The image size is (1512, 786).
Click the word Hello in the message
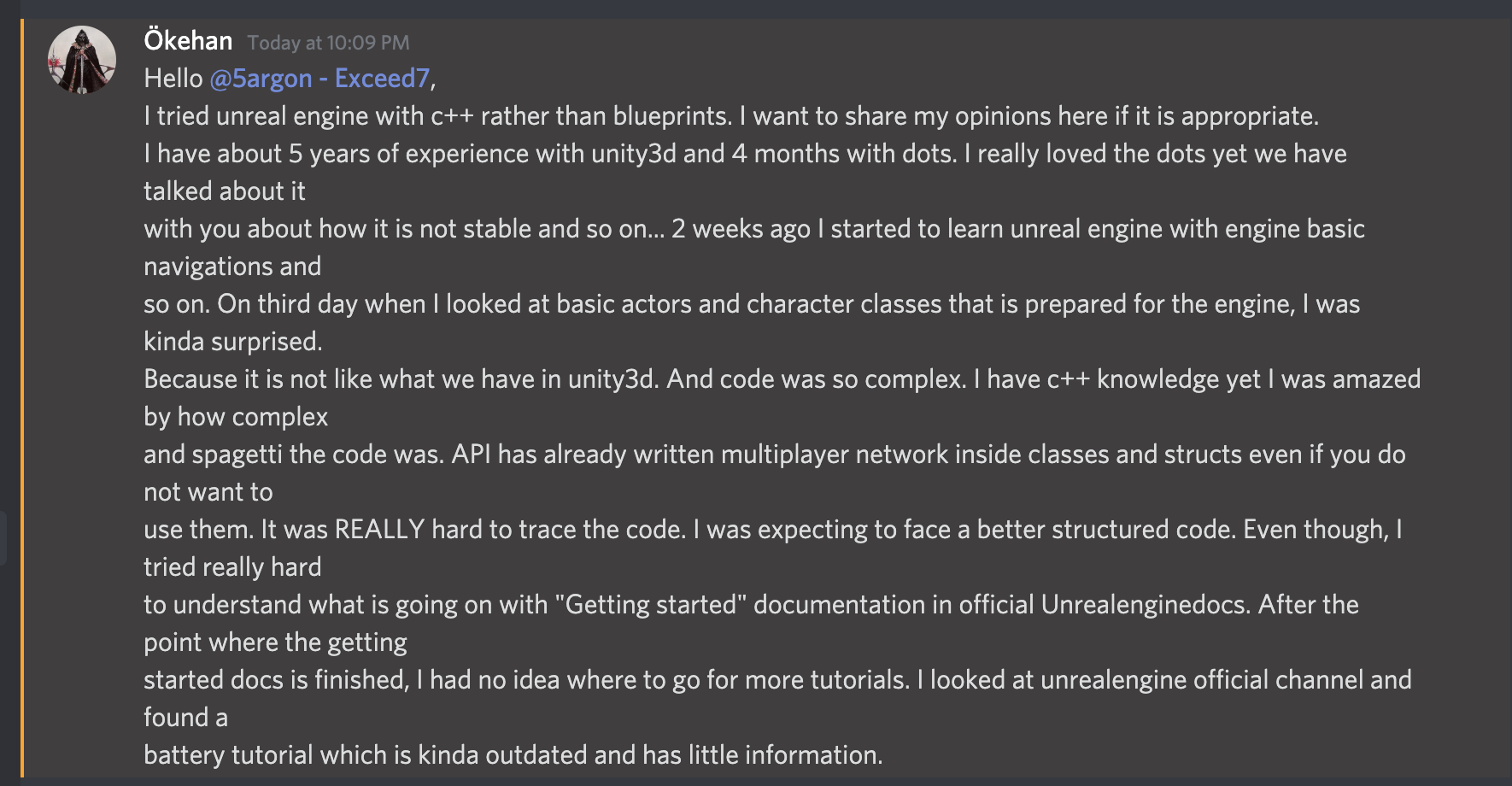(x=173, y=79)
